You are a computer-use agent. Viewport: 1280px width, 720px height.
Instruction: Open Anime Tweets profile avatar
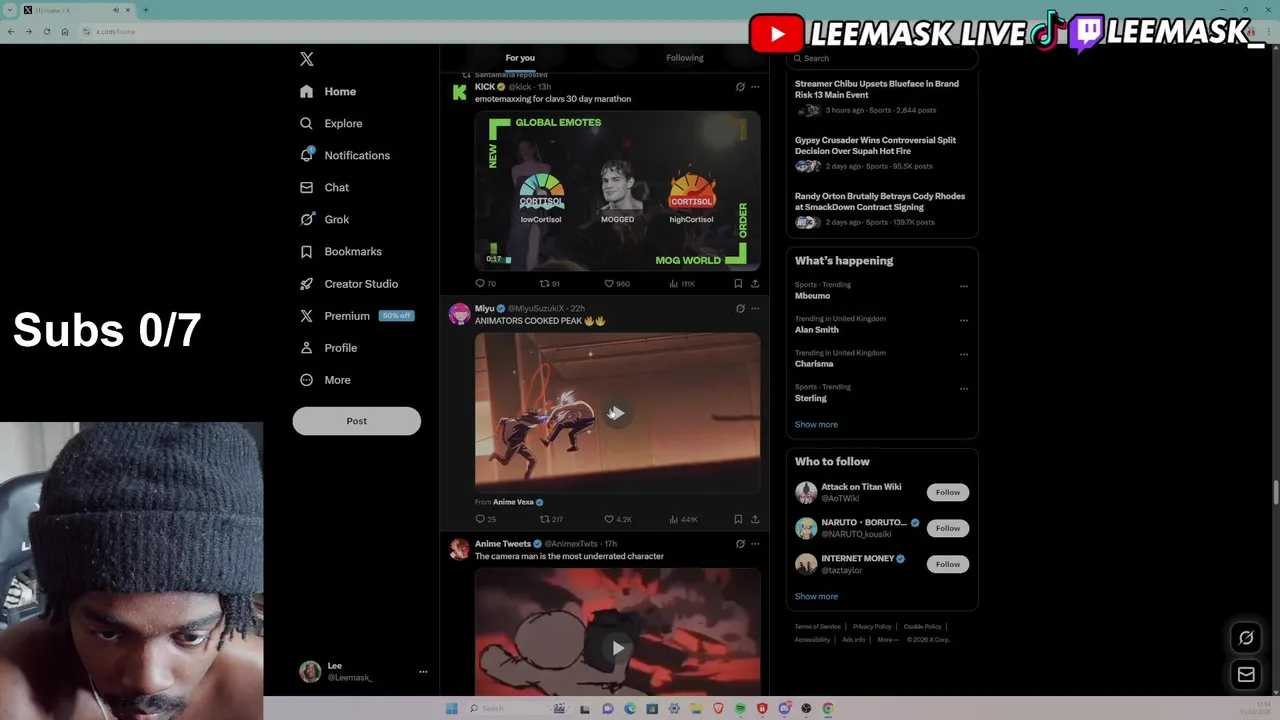point(459,549)
